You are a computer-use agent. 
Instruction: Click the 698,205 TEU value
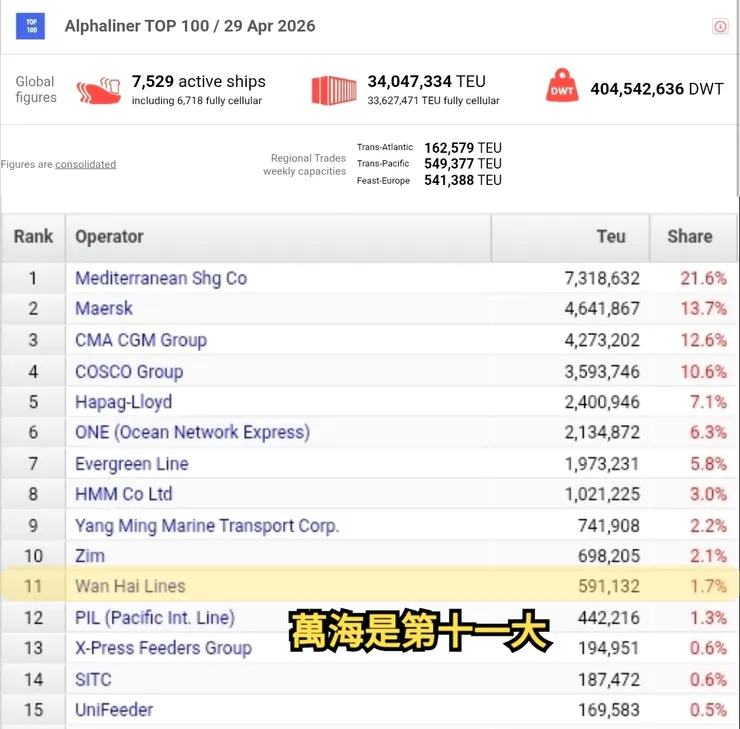[609, 556]
